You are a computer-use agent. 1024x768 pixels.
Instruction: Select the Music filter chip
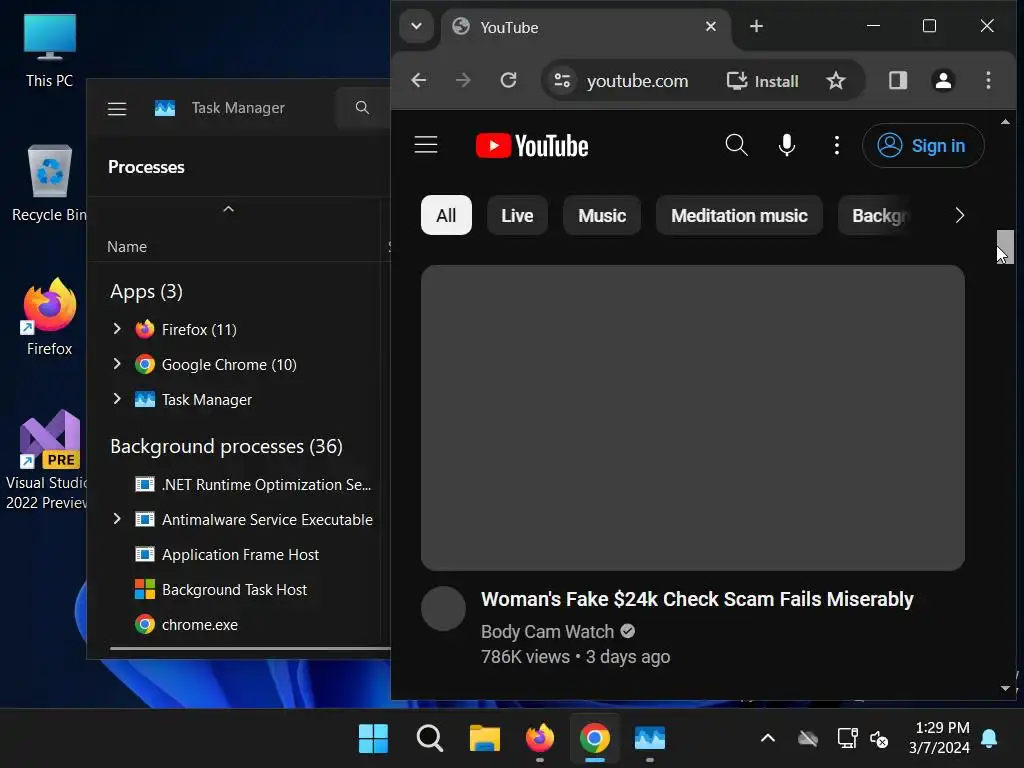[x=602, y=216]
